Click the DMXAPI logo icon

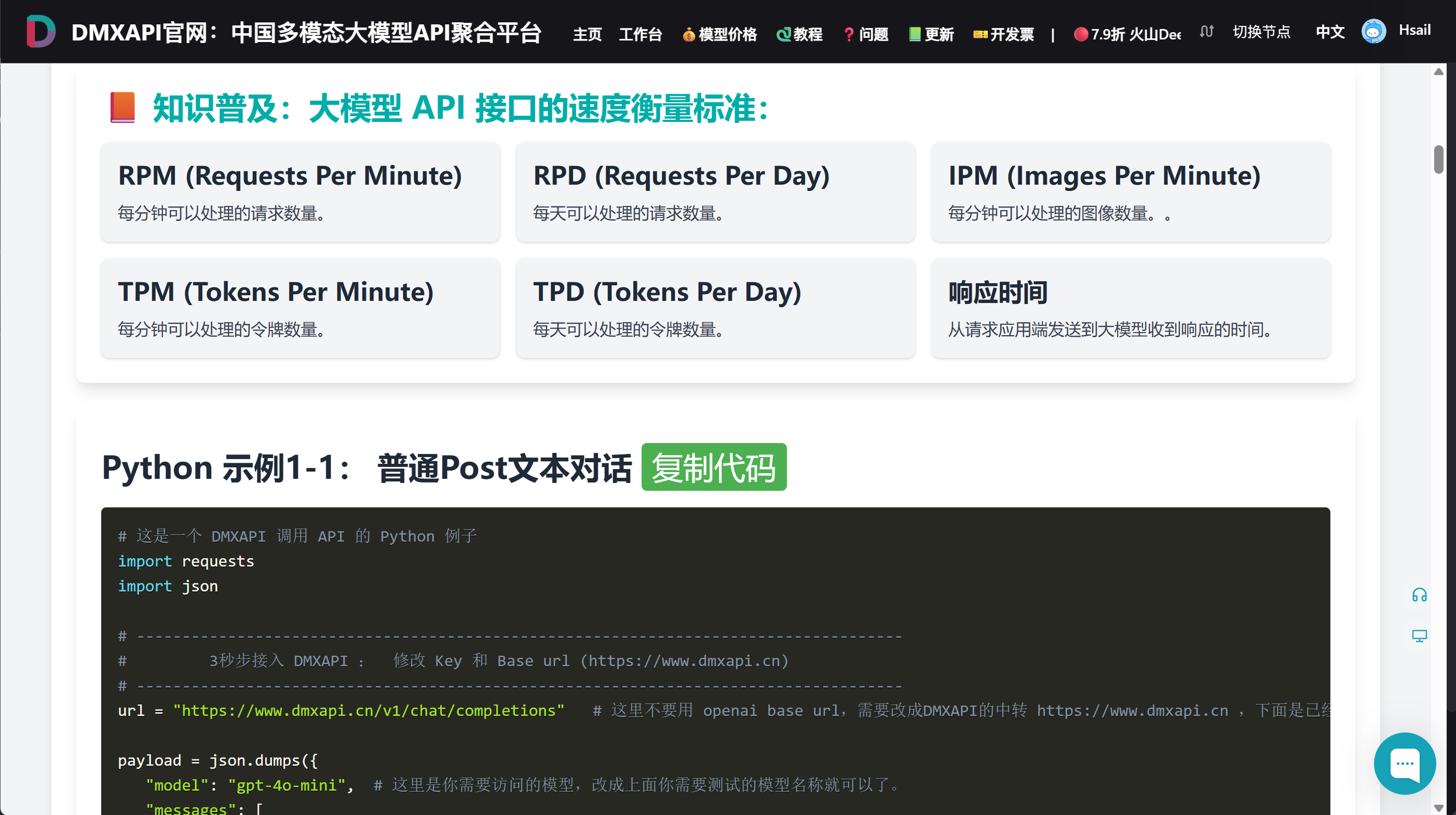[40, 32]
